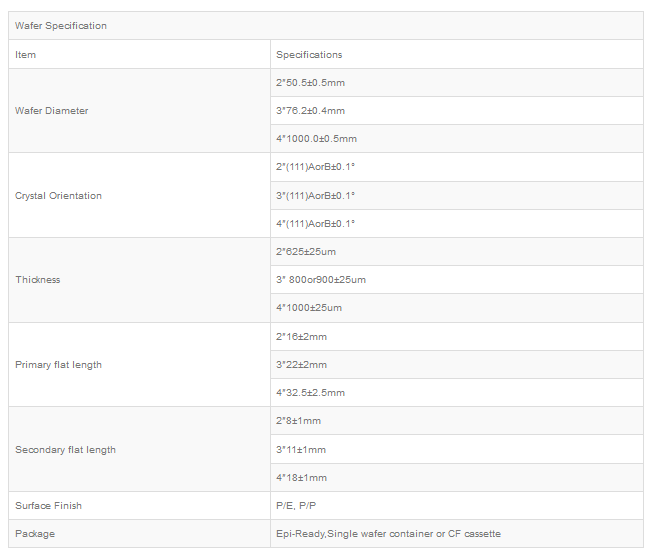
Task: Select the 2"625±25um thickness cell
Action: click(x=308, y=252)
